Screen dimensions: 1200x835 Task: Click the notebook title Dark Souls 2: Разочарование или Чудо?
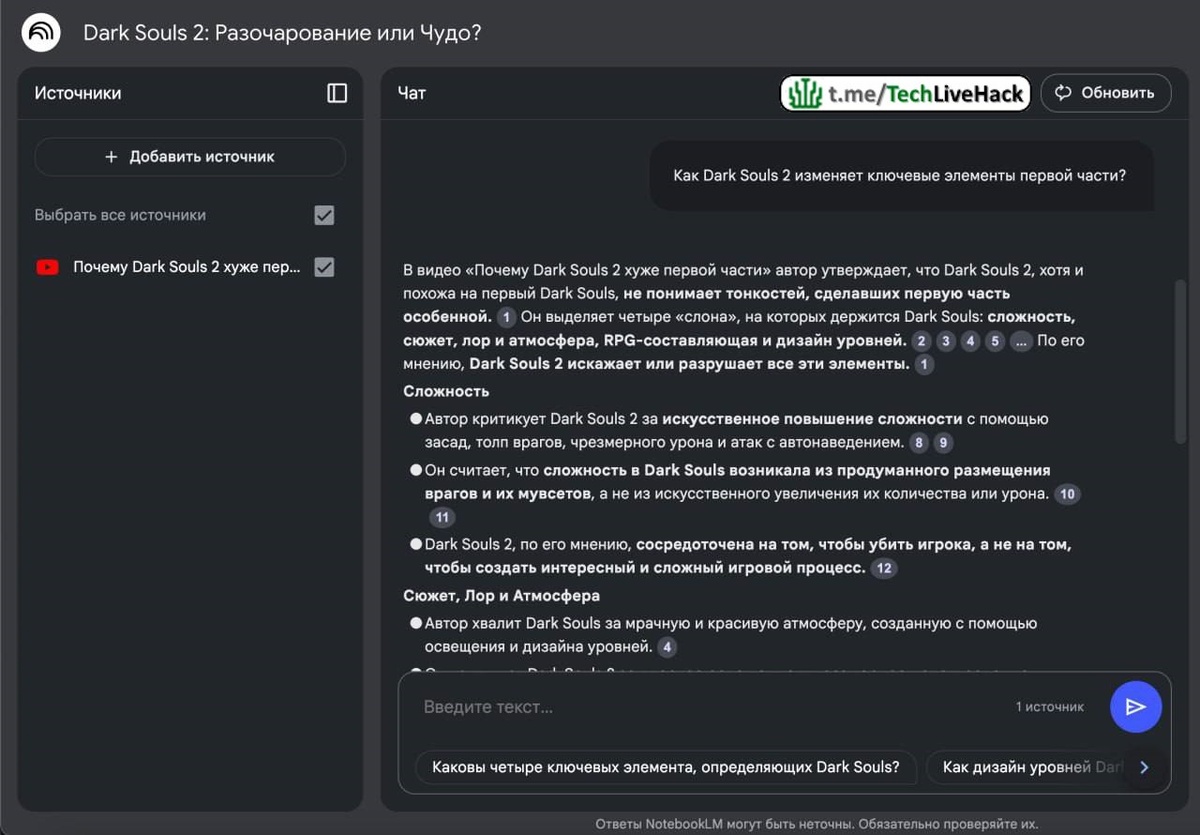[x=282, y=33]
